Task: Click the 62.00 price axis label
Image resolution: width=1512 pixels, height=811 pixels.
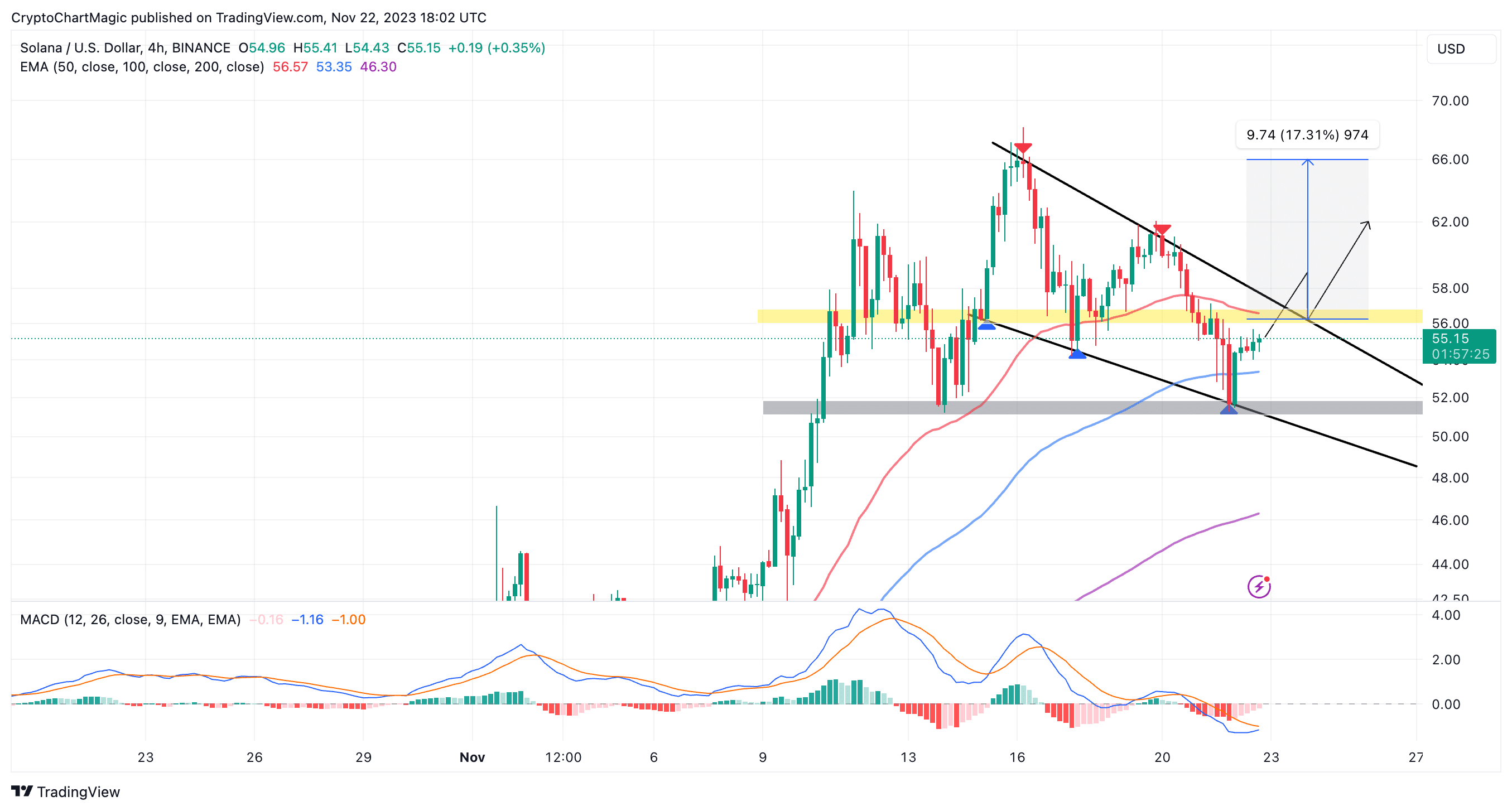Action: [1450, 222]
